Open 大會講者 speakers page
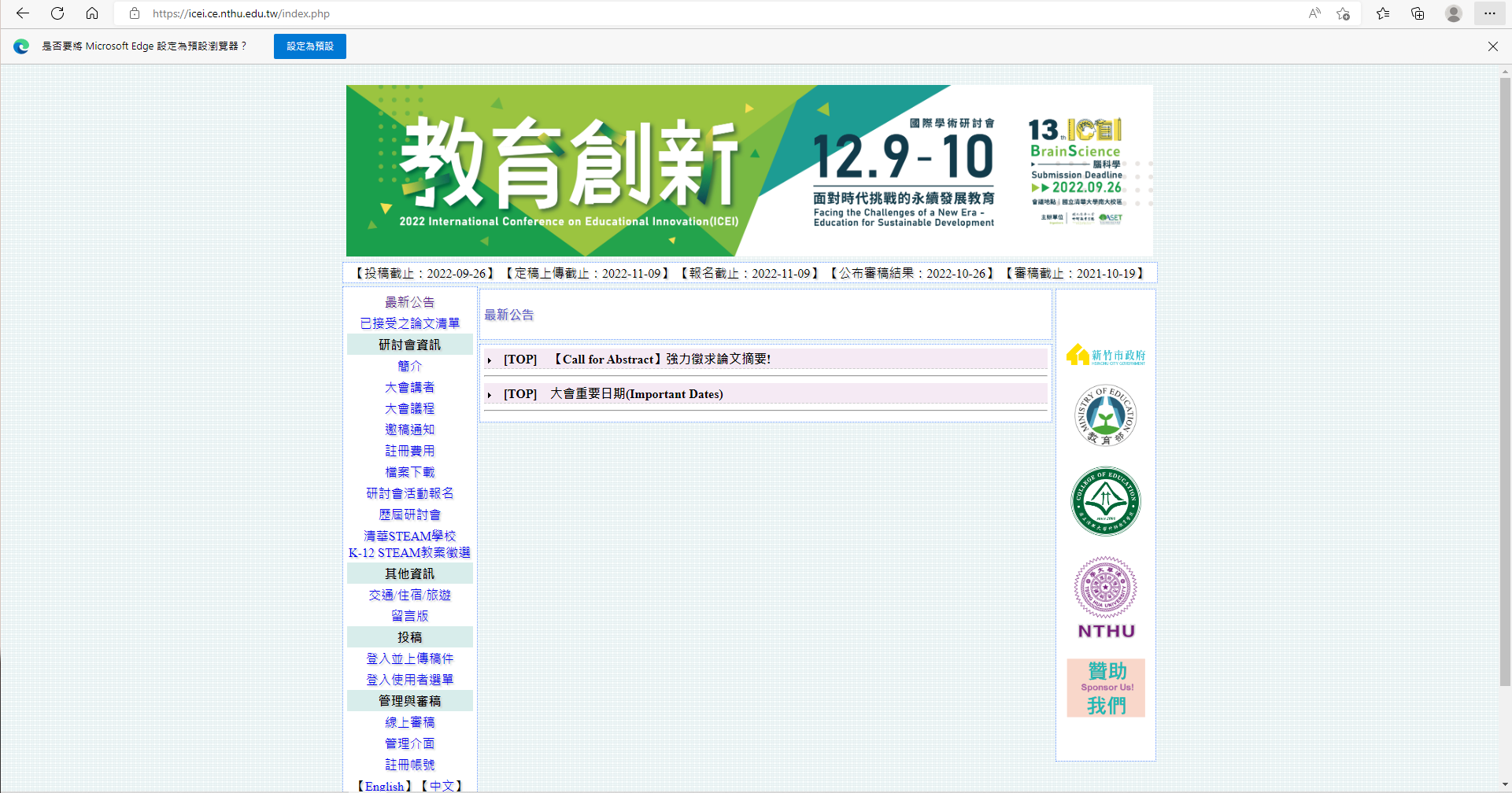This screenshot has width=1512, height=793. pos(409,387)
